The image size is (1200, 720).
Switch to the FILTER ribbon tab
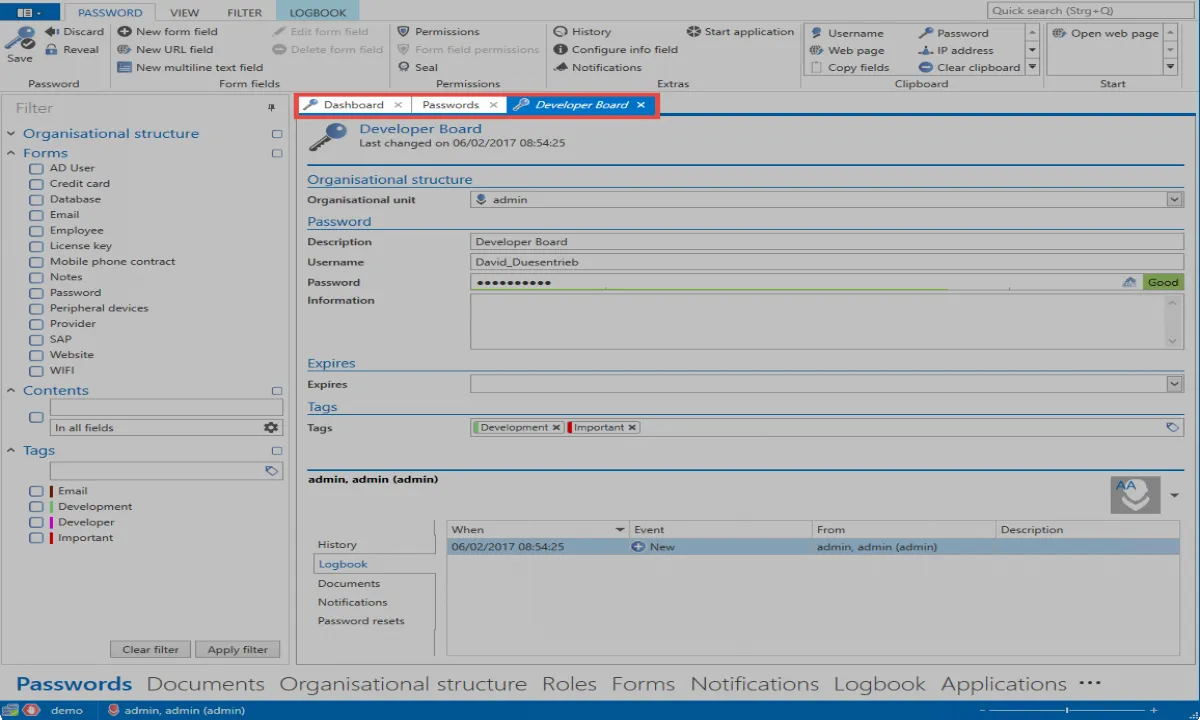pos(244,13)
